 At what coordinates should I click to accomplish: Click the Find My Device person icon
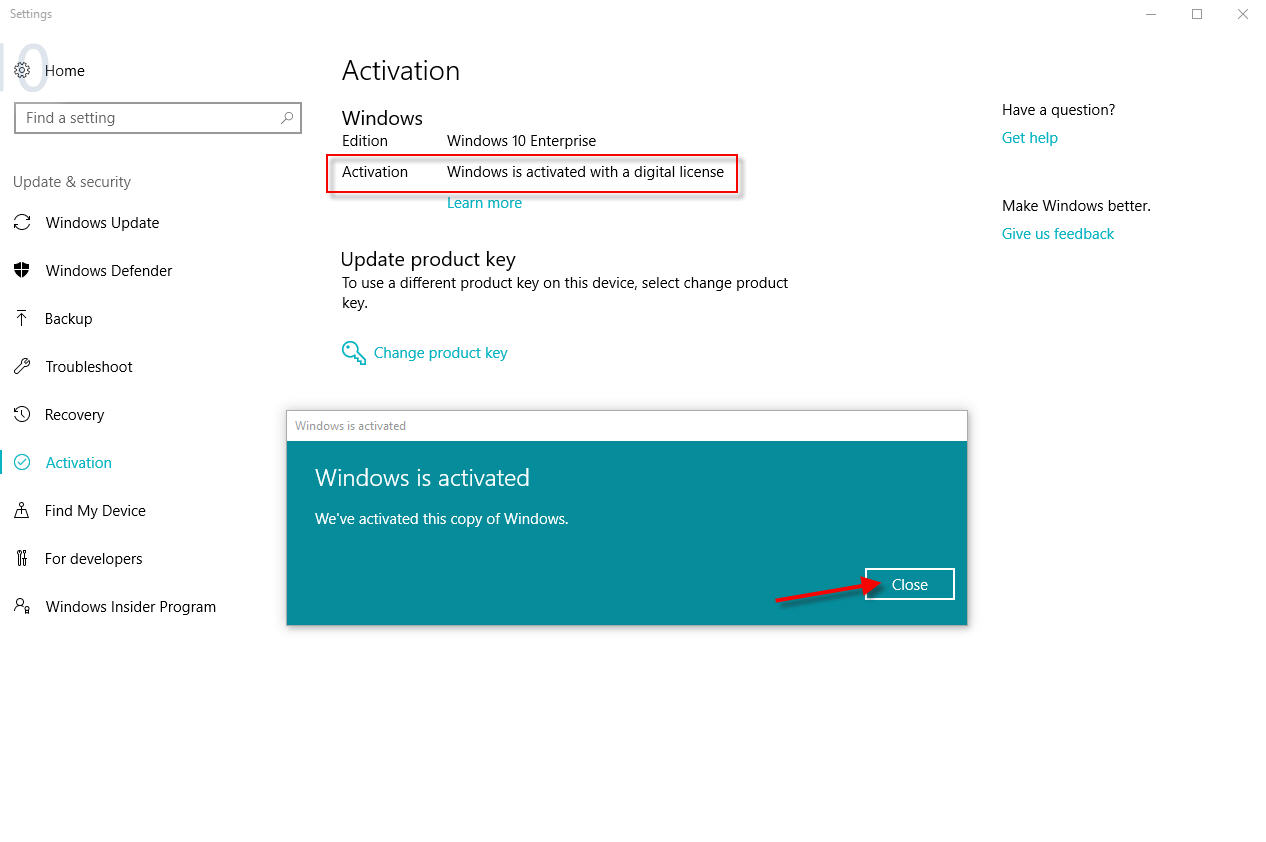point(22,511)
